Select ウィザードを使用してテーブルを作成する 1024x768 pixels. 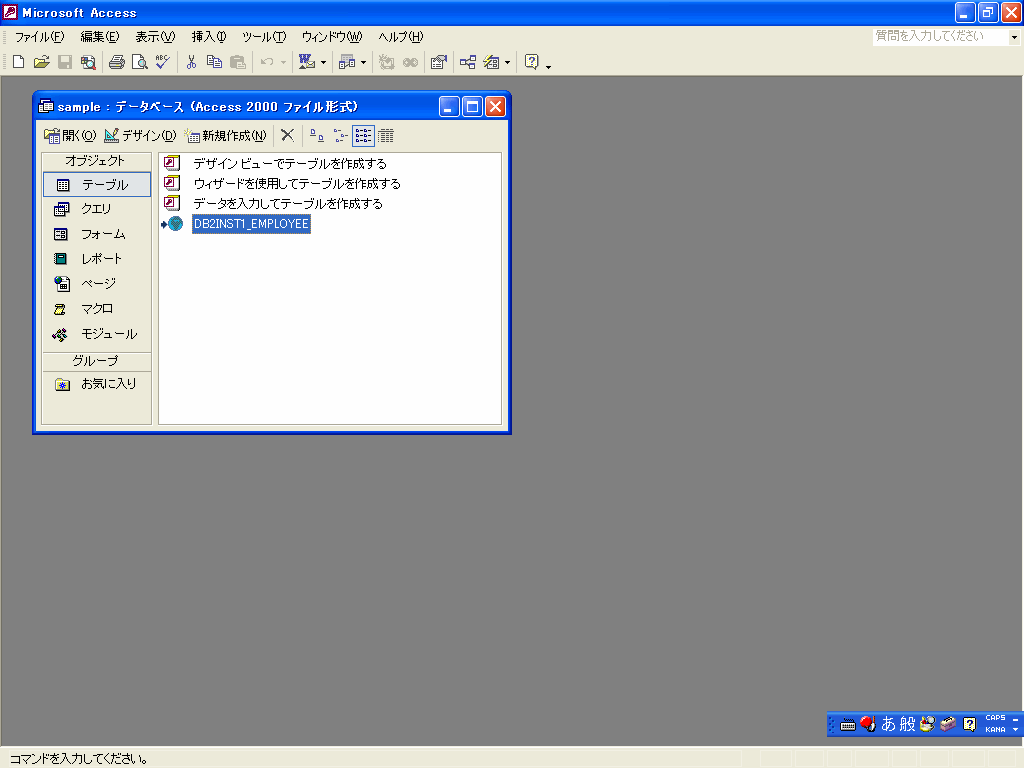coord(297,184)
